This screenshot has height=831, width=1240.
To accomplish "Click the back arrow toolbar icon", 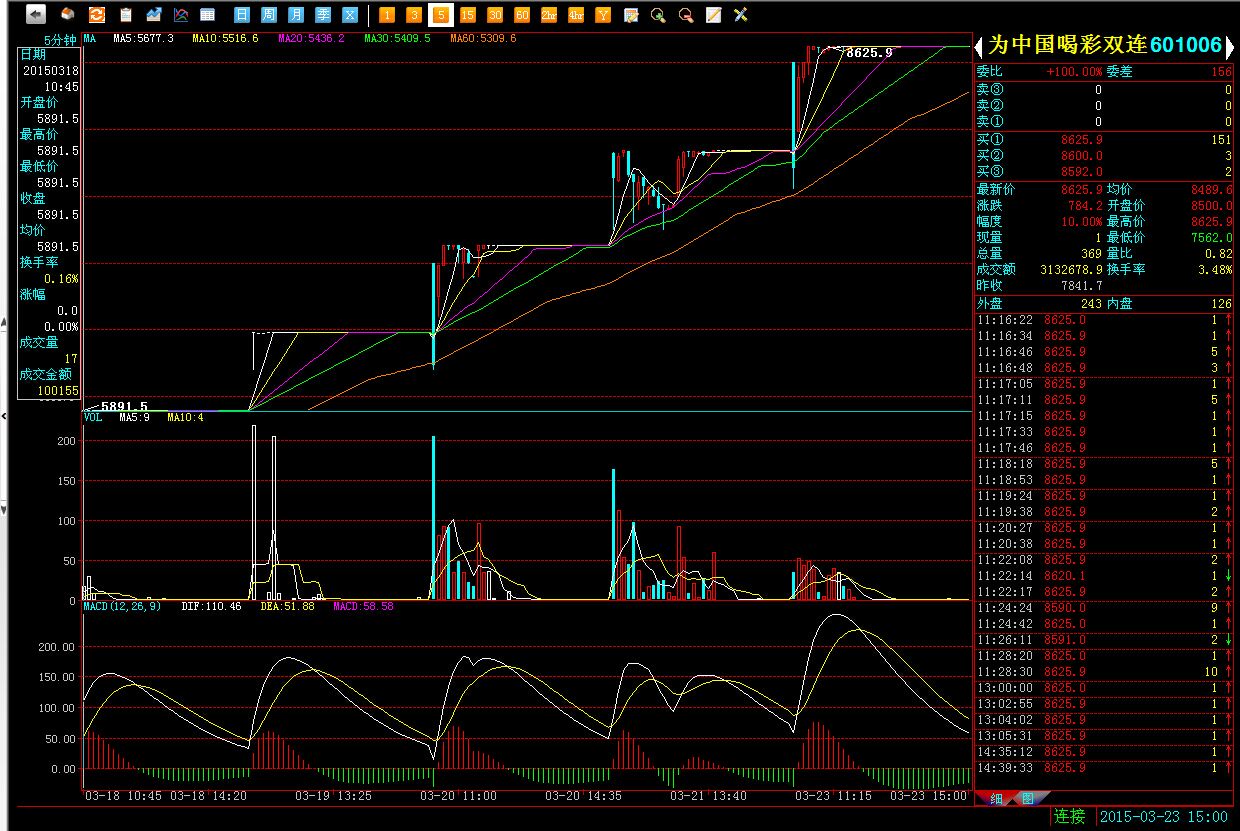I will click(x=36, y=15).
